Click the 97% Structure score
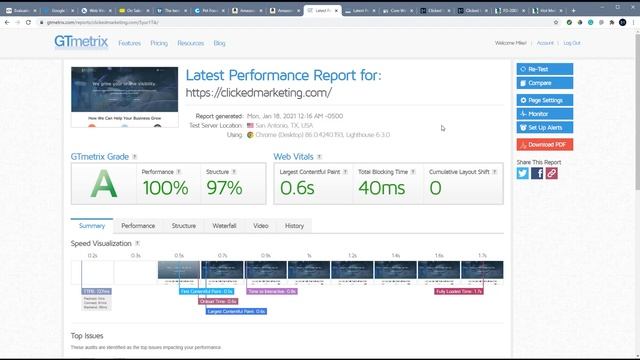640x360 pixels. coord(224,188)
